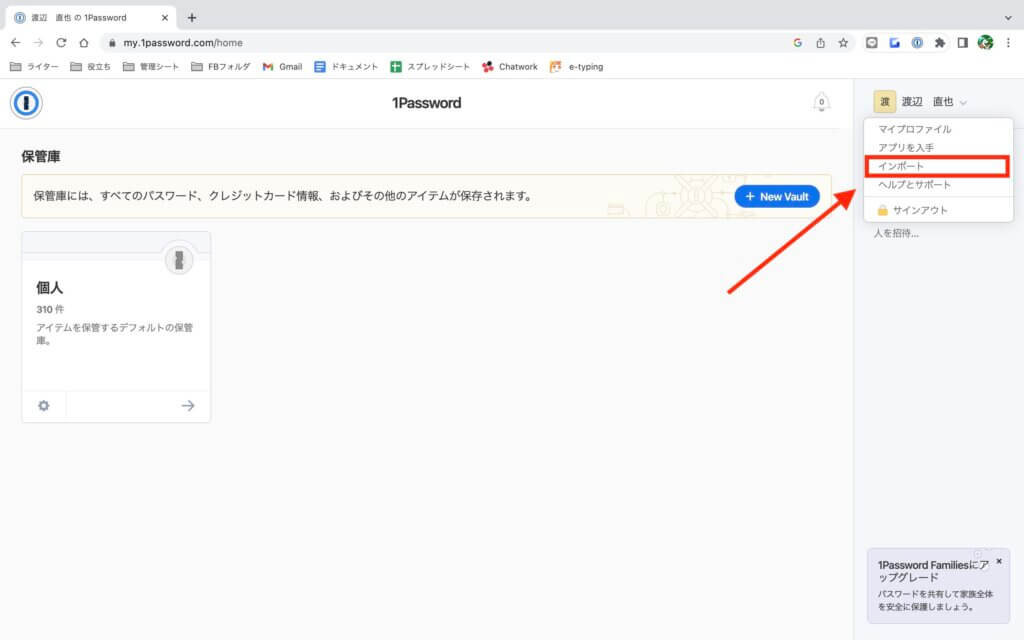Click the New Vault button

coord(777,197)
